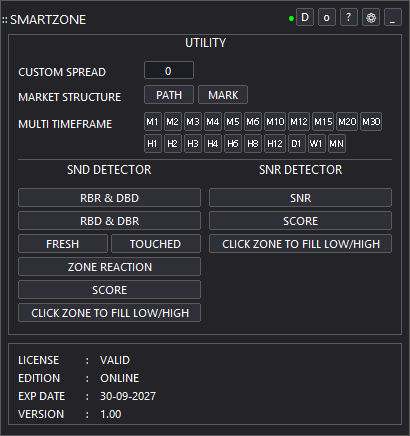The width and height of the screenshot is (410, 436).
Task: Minimize the SmartZone panel
Action: tap(393, 17)
